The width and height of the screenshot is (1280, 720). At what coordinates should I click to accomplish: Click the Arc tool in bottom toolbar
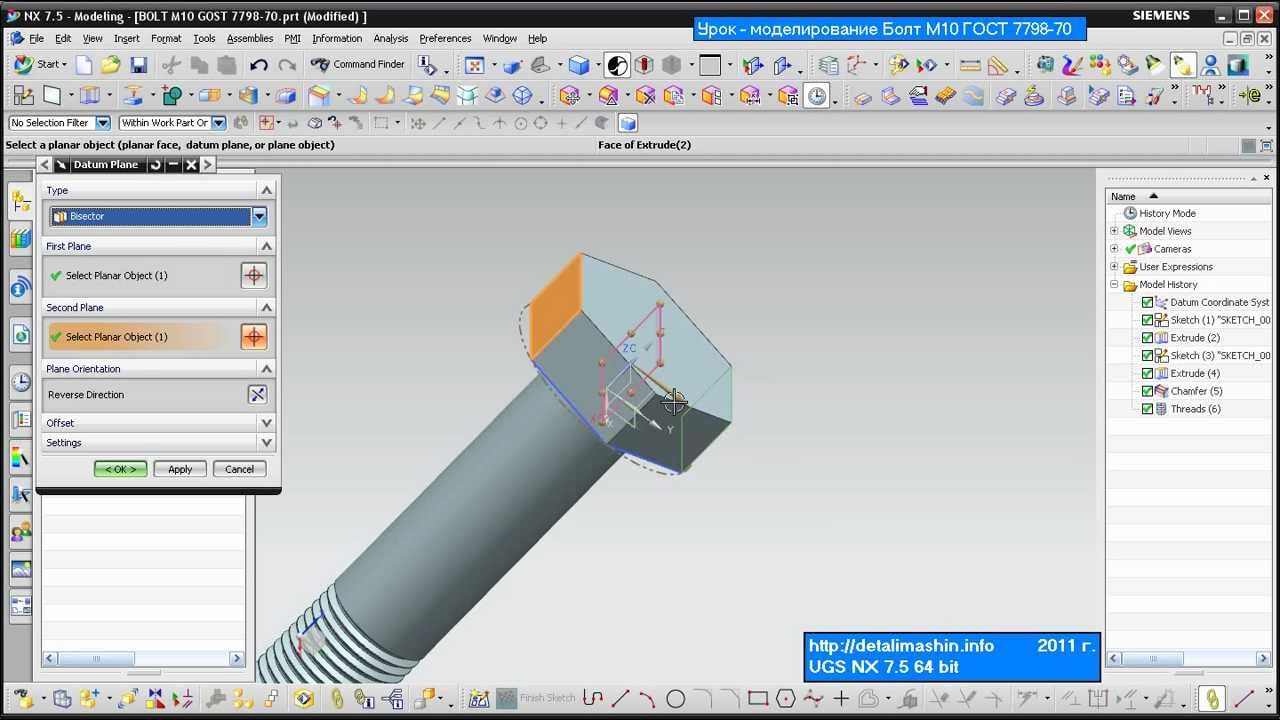click(x=648, y=698)
